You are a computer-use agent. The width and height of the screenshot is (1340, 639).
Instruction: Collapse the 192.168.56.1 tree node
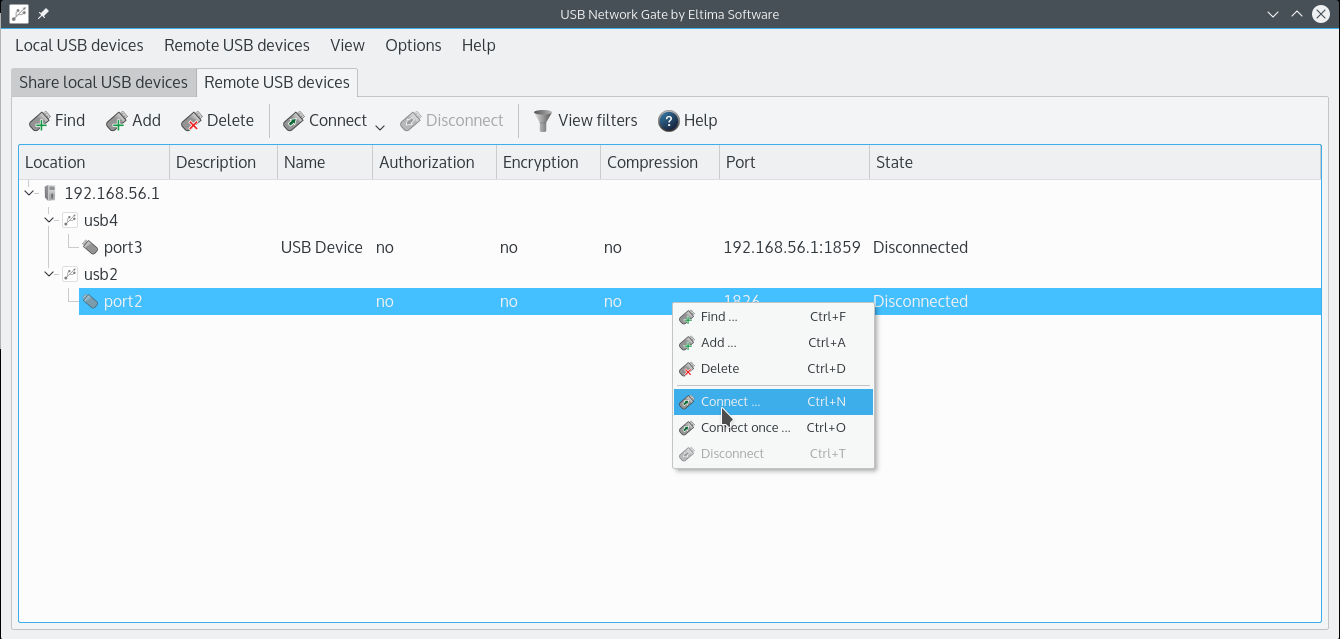30,193
